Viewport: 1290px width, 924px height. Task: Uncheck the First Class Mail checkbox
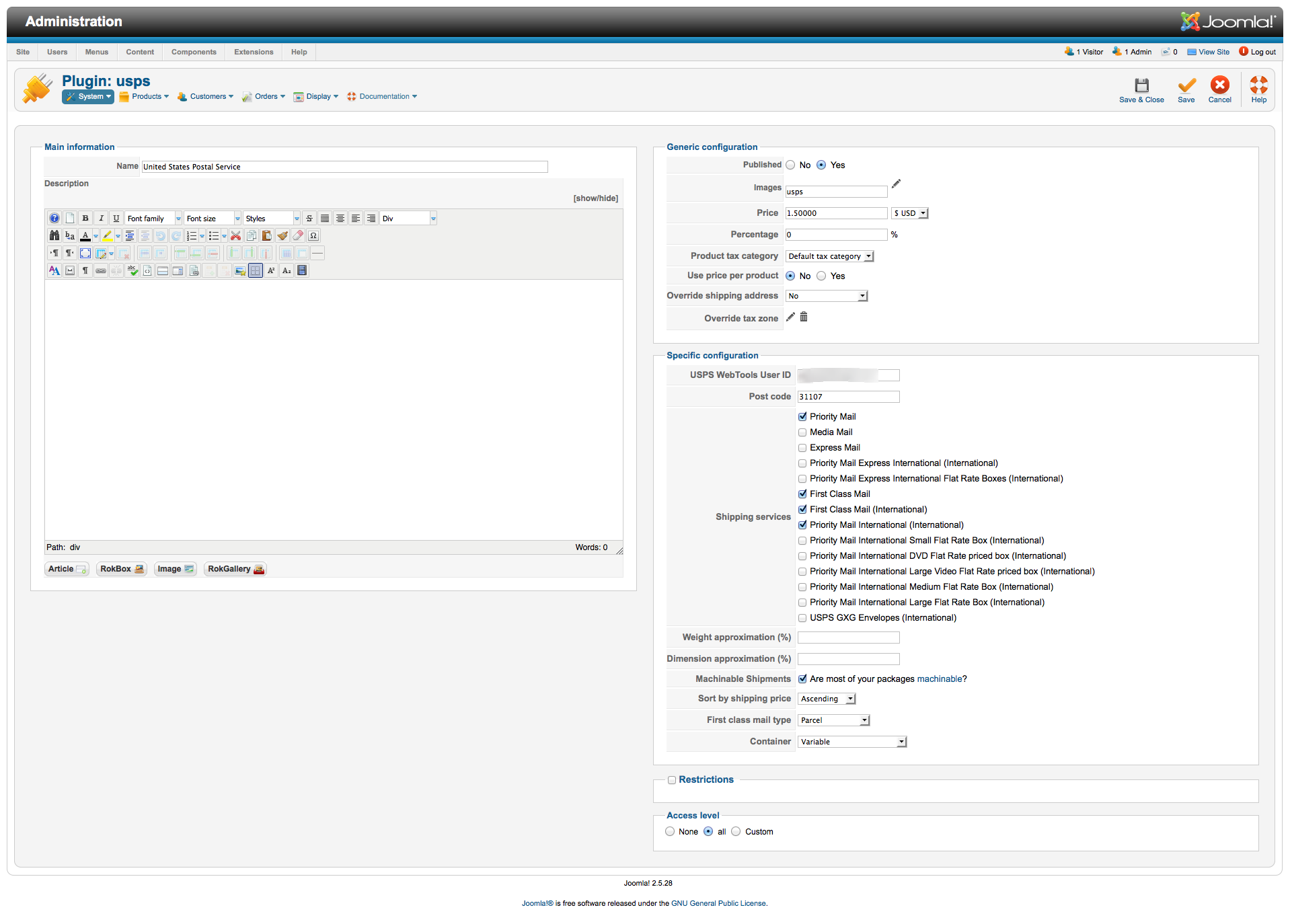coord(802,494)
